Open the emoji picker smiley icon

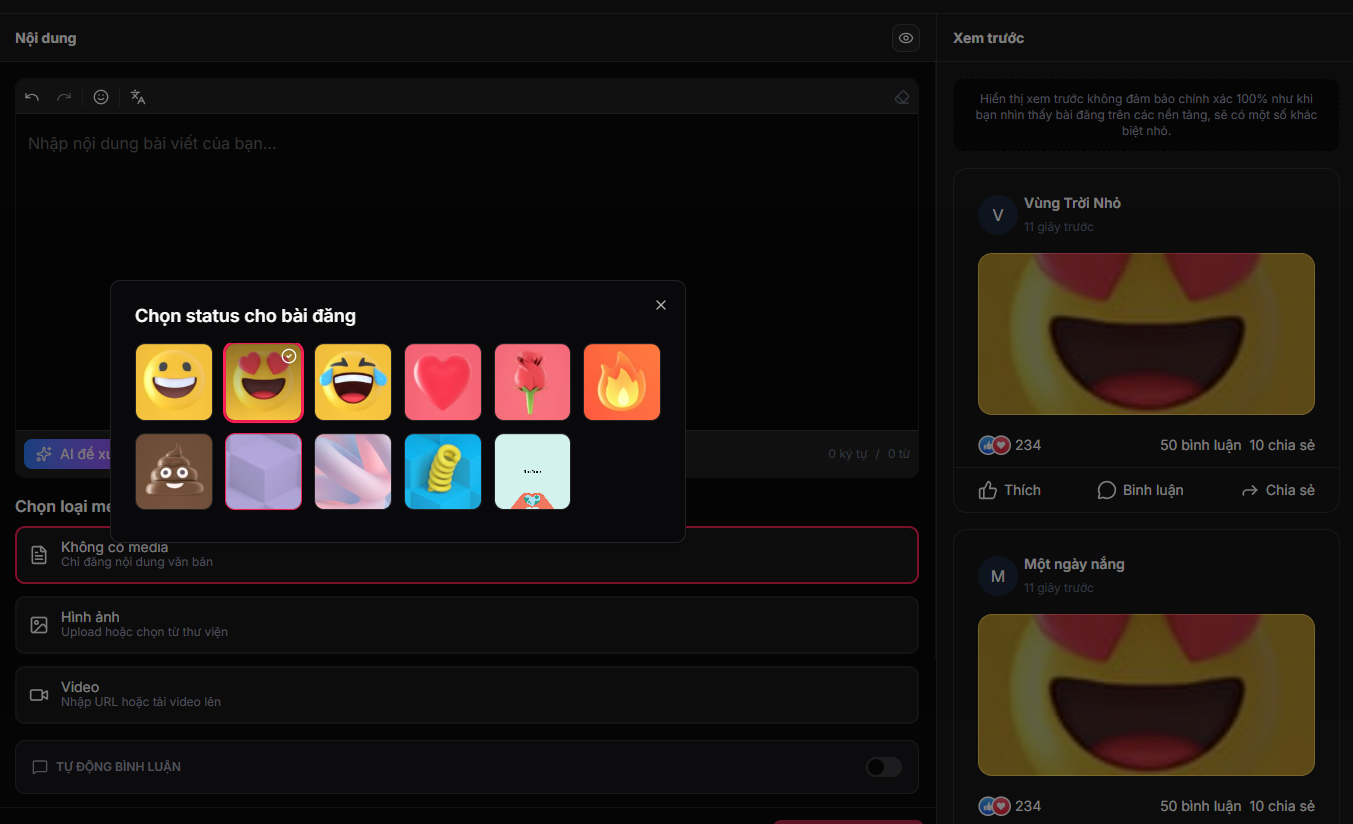point(101,97)
